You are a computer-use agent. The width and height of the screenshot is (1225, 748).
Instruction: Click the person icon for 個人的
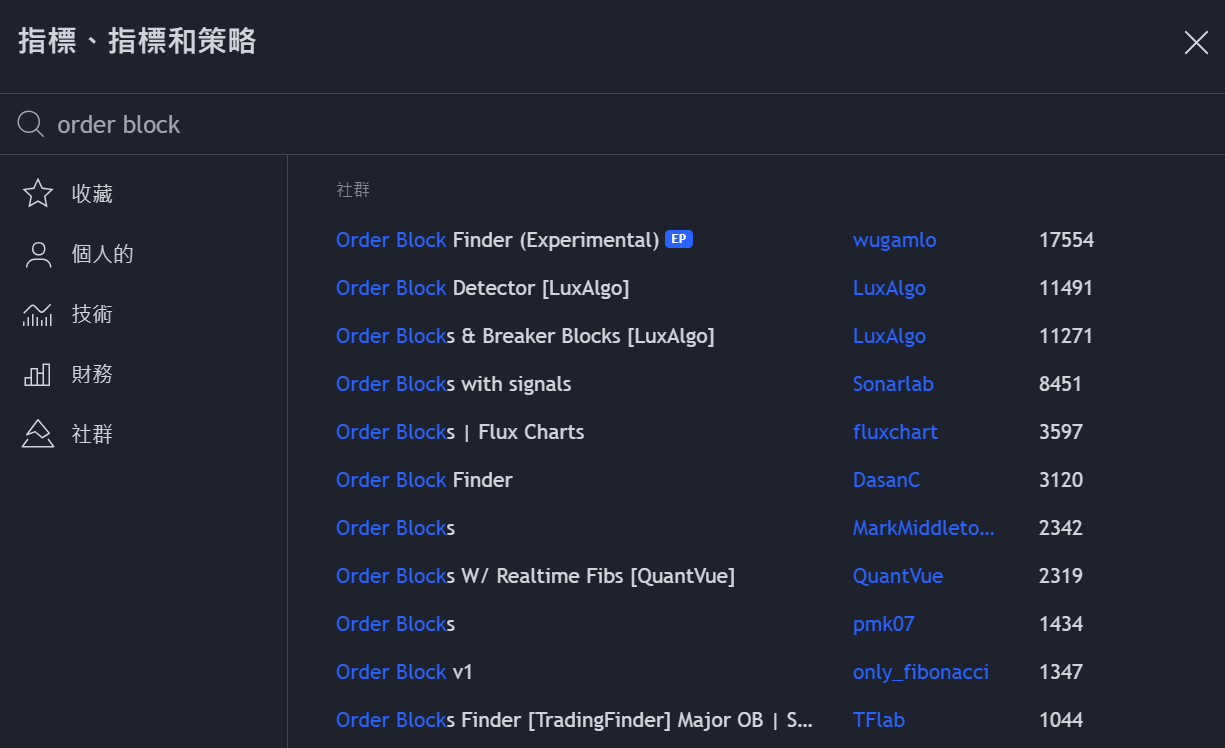coord(38,254)
